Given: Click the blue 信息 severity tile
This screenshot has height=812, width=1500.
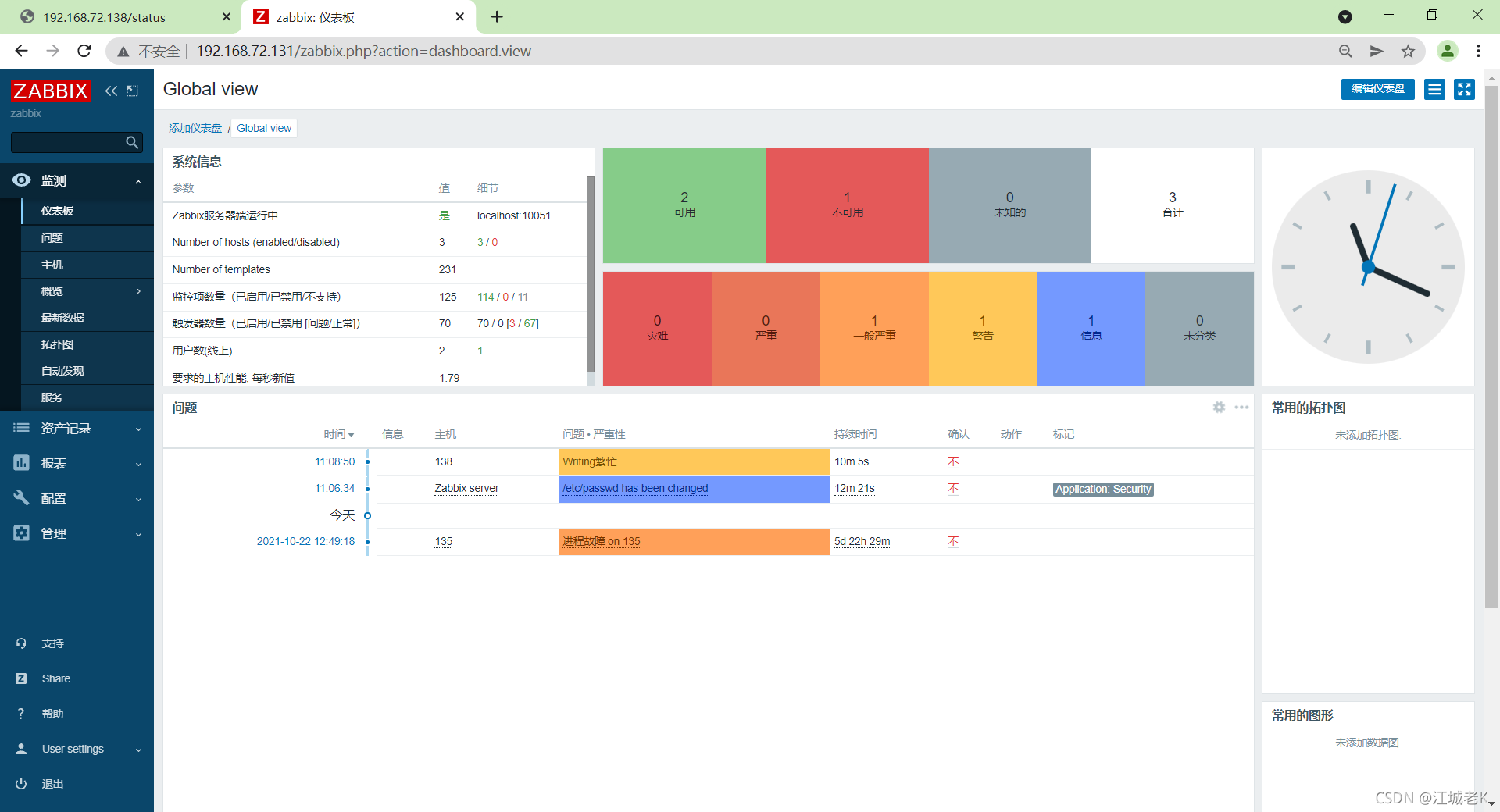Looking at the screenshot, I should pyautogui.click(x=1091, y=328).
